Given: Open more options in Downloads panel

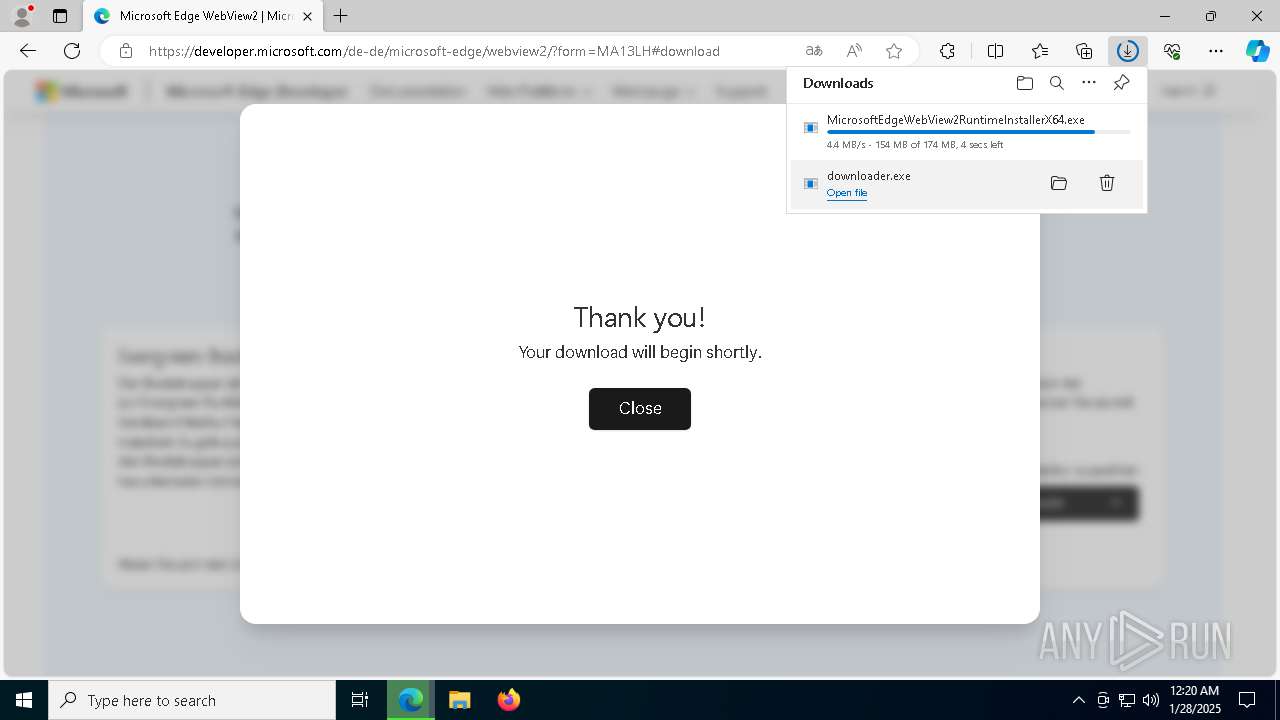Looking at the screenshot, I should 1089,83.
